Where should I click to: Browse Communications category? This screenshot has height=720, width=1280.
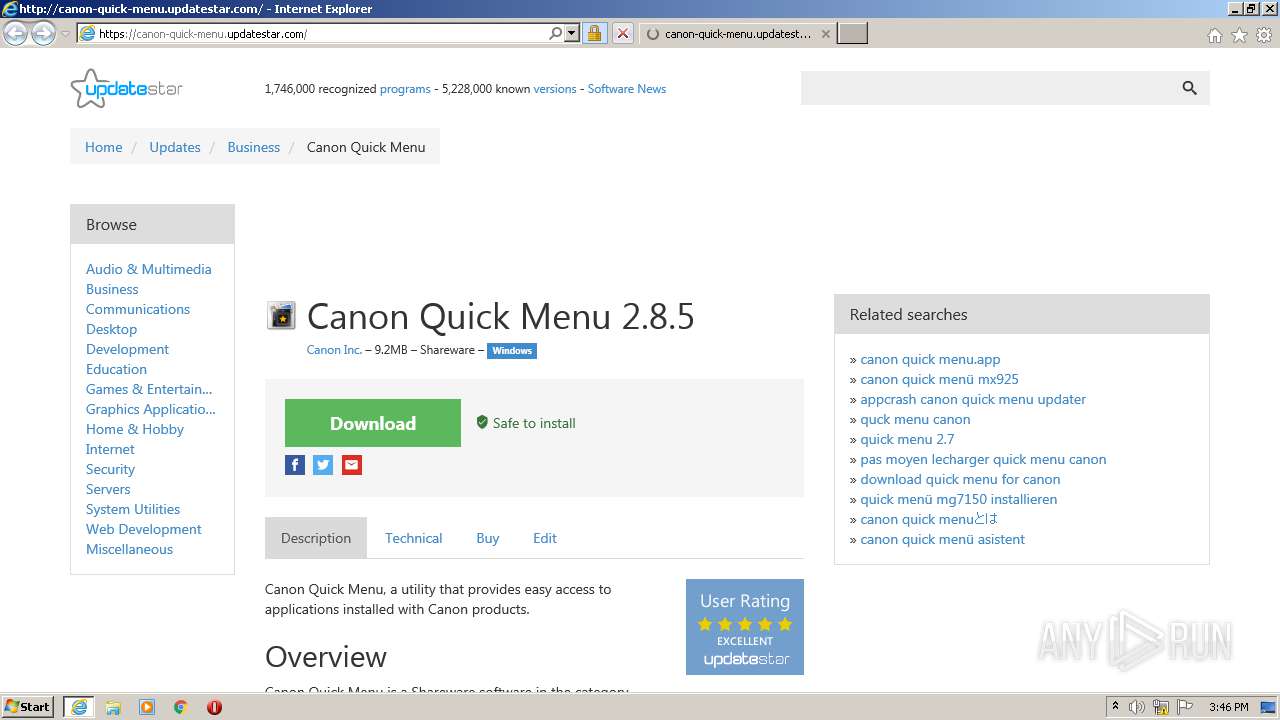(x=138, y=309)
